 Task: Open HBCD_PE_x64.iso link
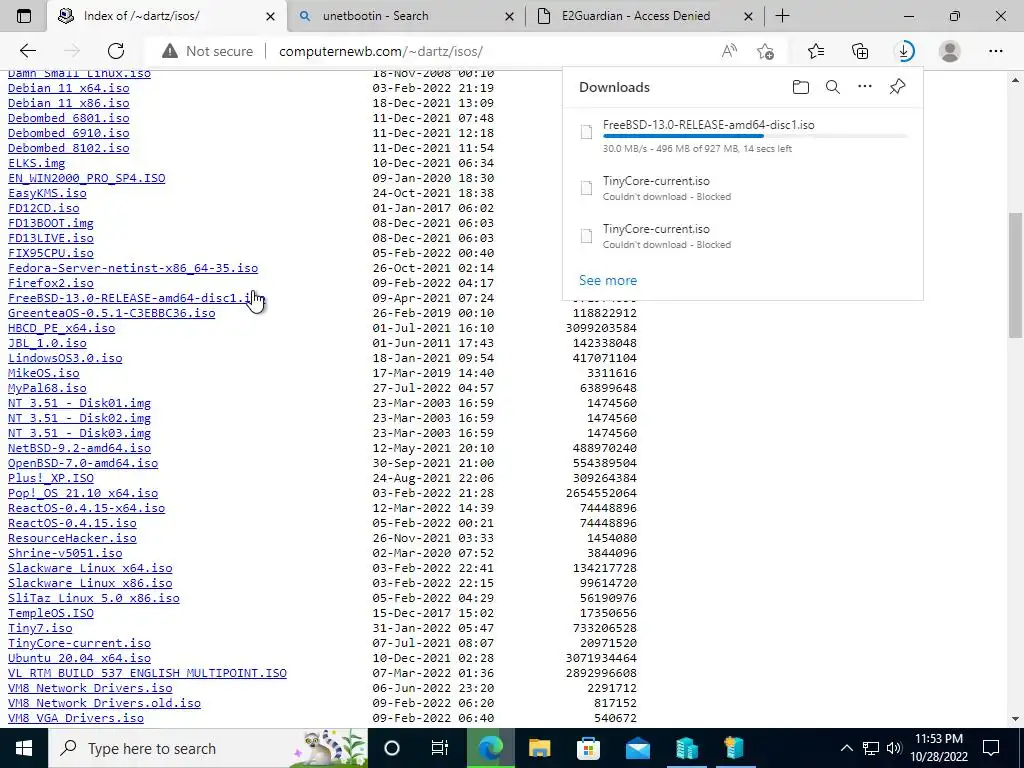point(61,328)
